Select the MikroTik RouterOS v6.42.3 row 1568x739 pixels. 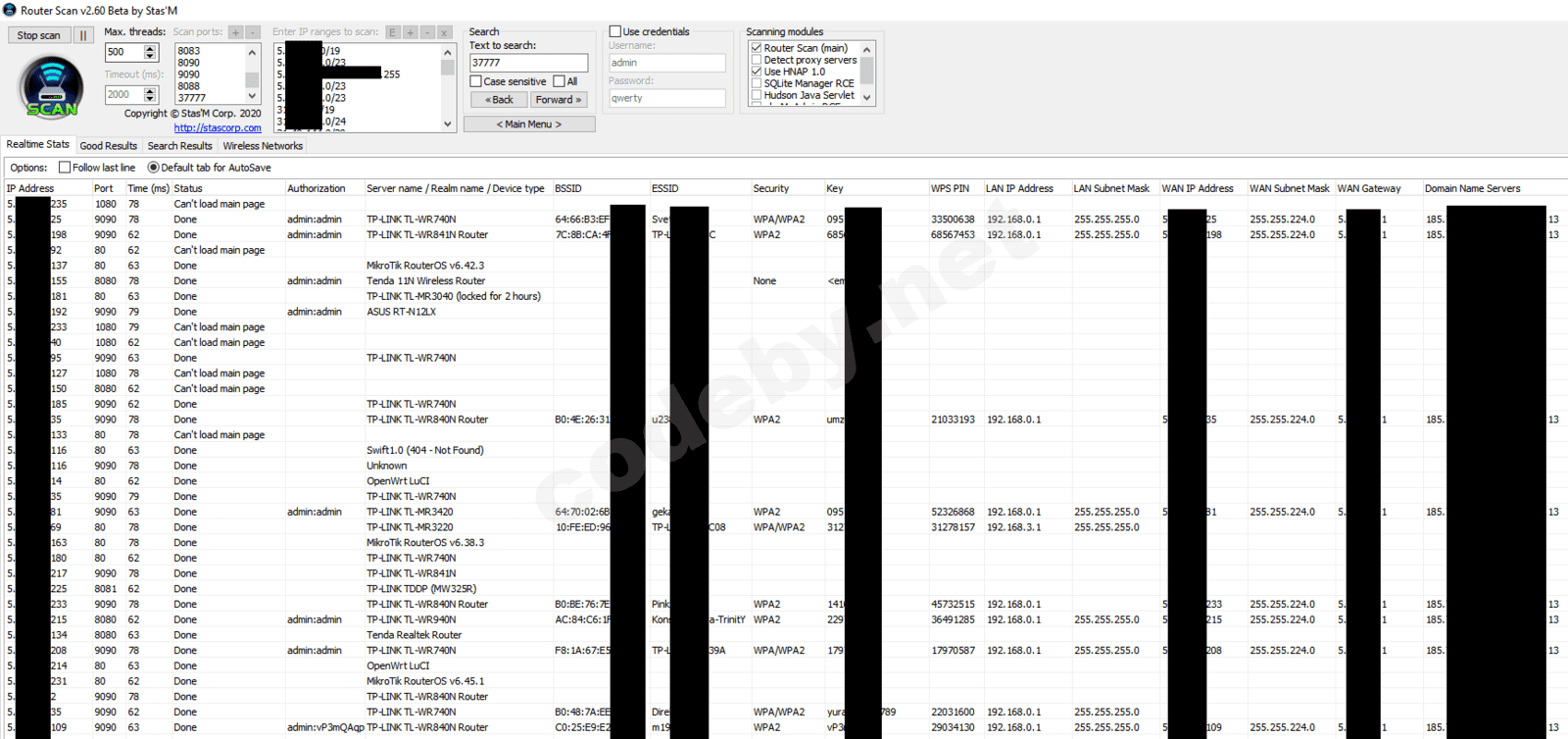point(784,266)
